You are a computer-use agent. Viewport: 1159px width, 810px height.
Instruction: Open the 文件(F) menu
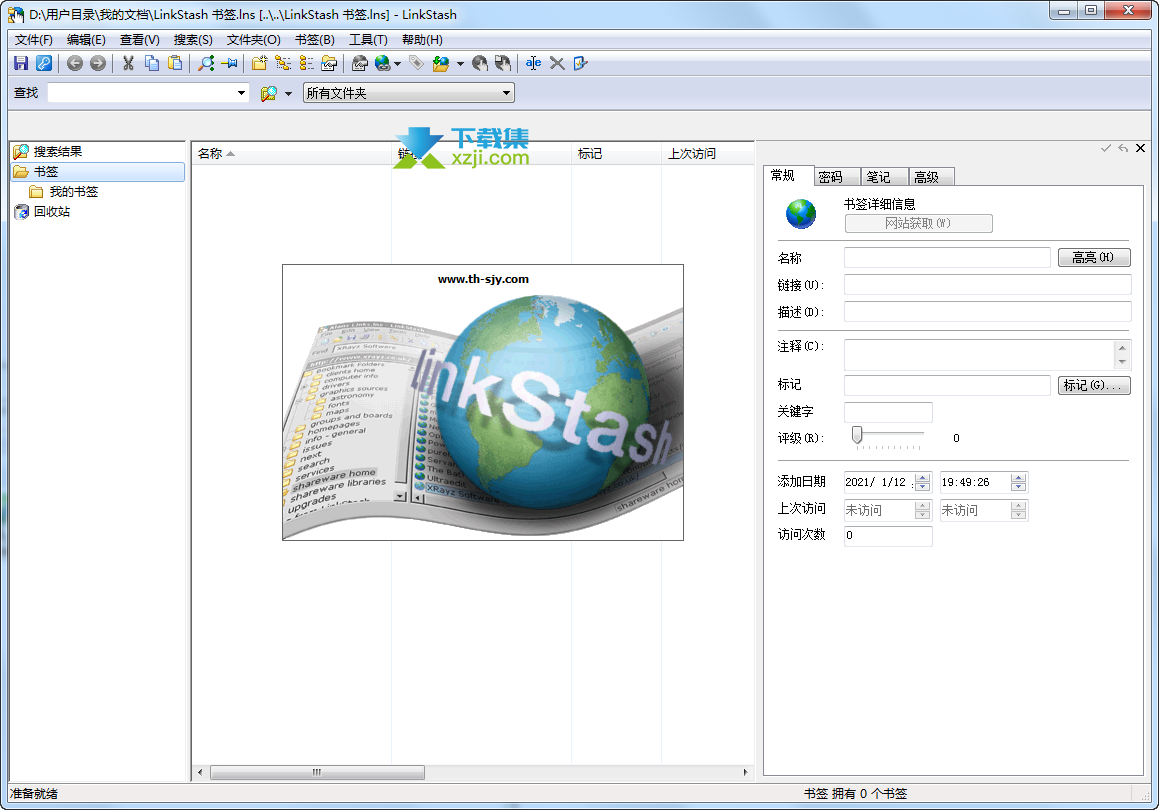point(34,40)
